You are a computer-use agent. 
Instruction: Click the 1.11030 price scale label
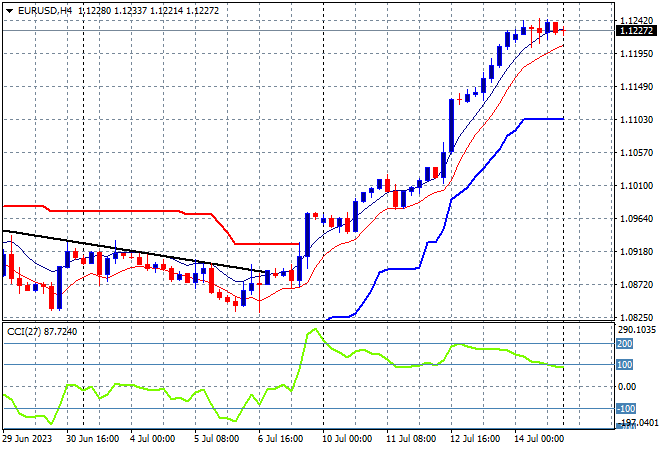pos(637,120)
